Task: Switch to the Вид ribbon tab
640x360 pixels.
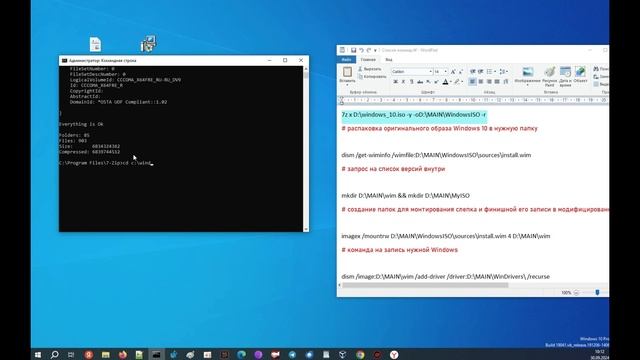Action: pyautogui.click(x=389, y=60)
